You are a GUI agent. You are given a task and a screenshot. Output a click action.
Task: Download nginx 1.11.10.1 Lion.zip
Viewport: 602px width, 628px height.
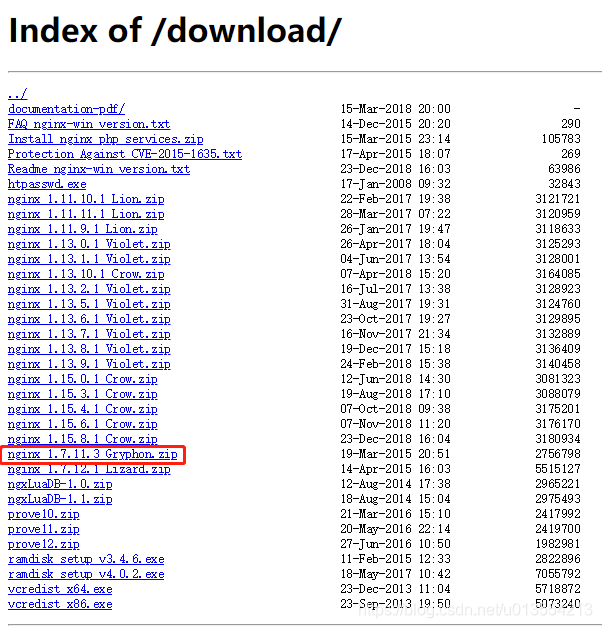[x=86, y=199]
